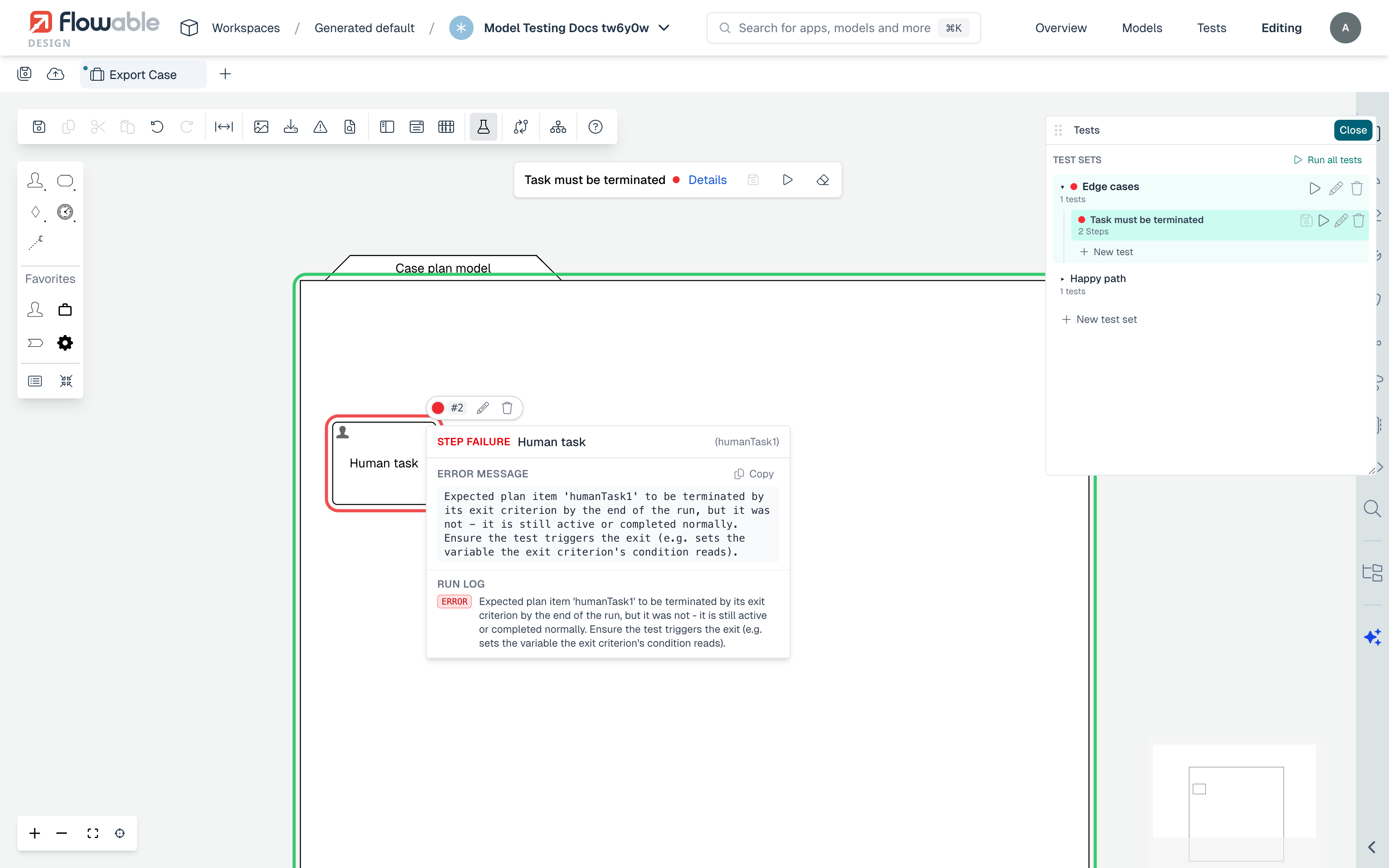Click Workspaces in the breadcrumb
The height and width of the screenshot is (868, 1389).
[246, 27]
